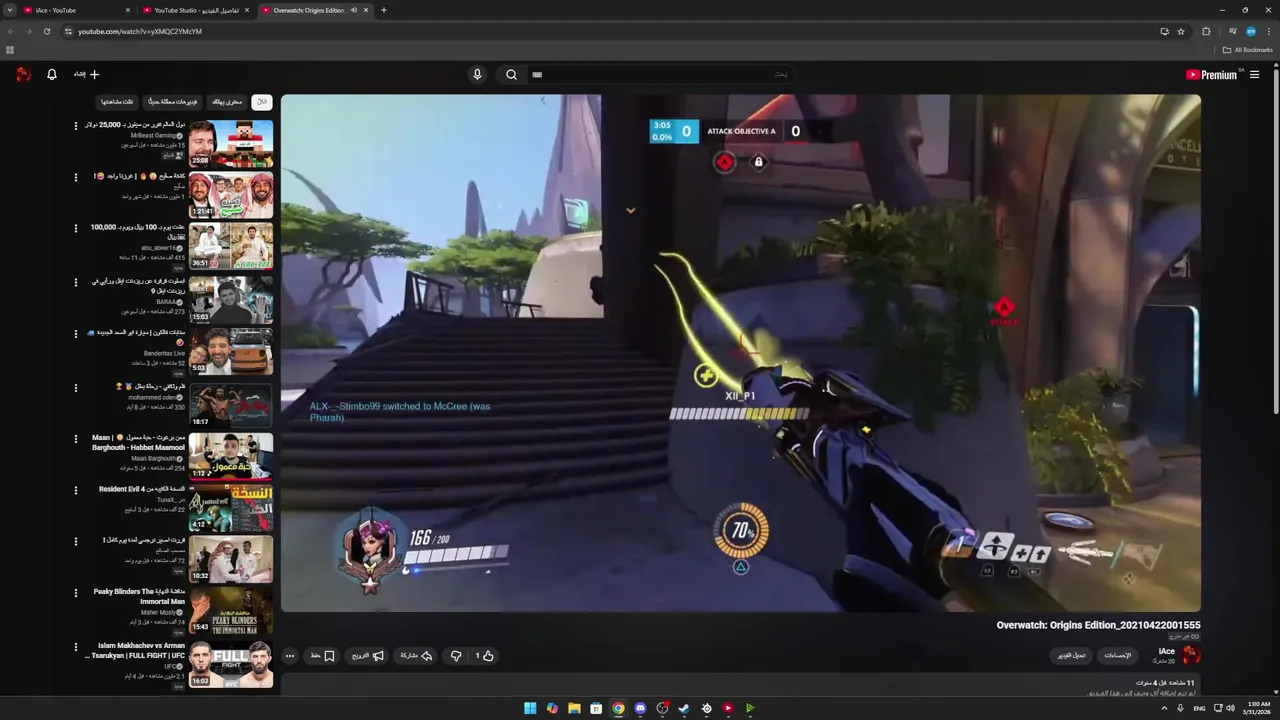Open options for mohammed oden video
1280x720 pixels.
pyautogui.click(x=75, y=386)
